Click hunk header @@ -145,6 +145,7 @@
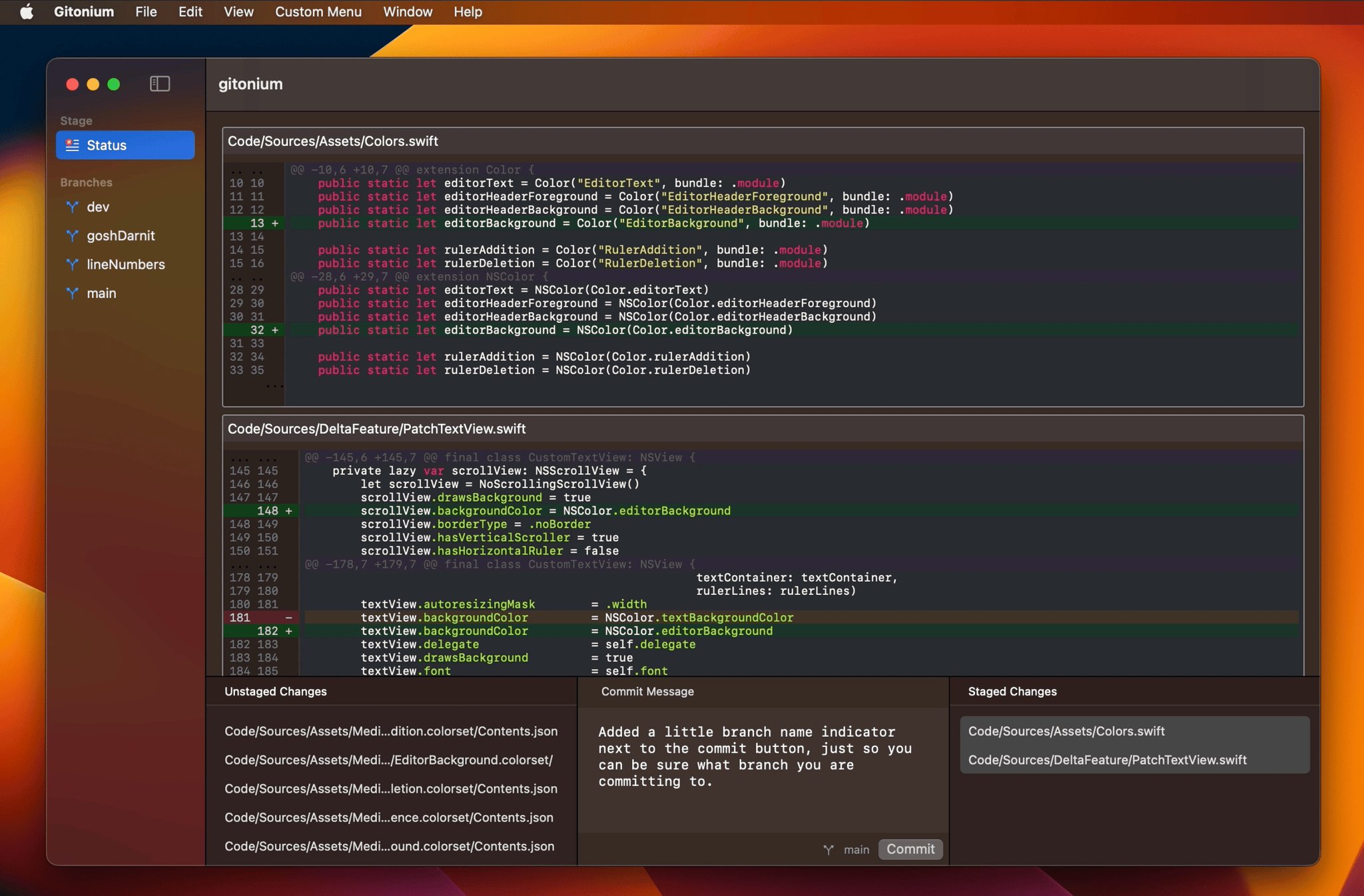 pos(500,457)
